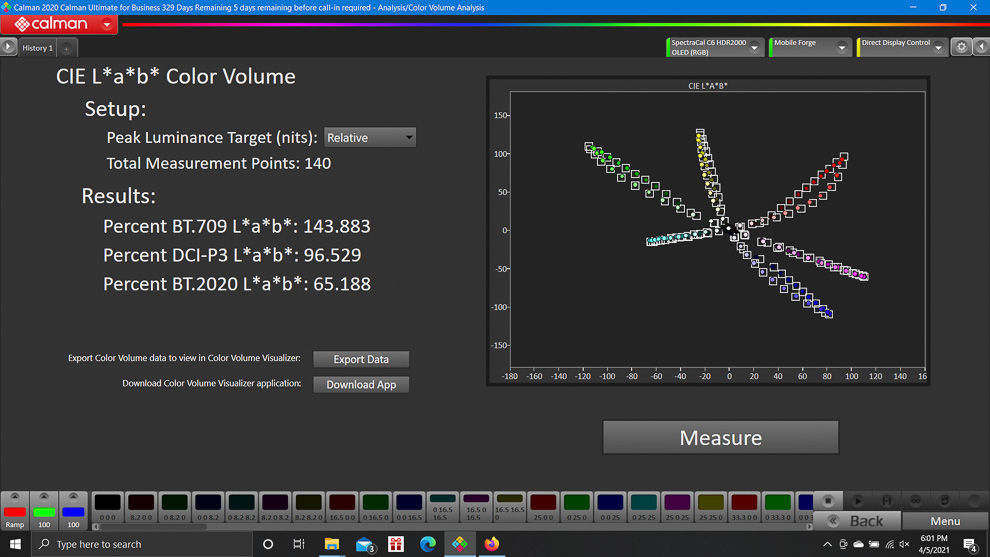Add a new history tab with plus
Viewport: 990px width, 557px height.
click(x=66, y=48)
